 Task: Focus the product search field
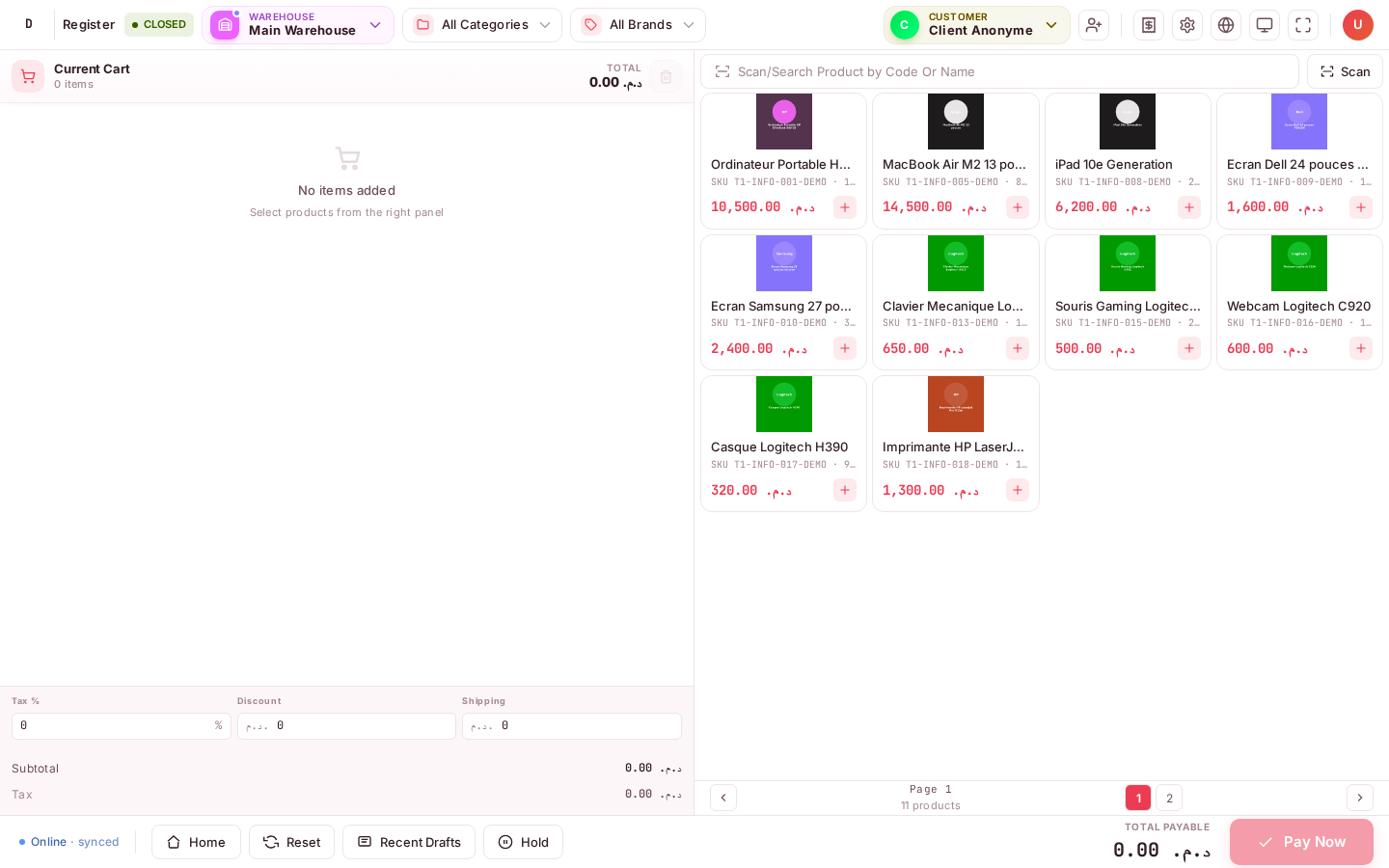click(x=999, y=71)
